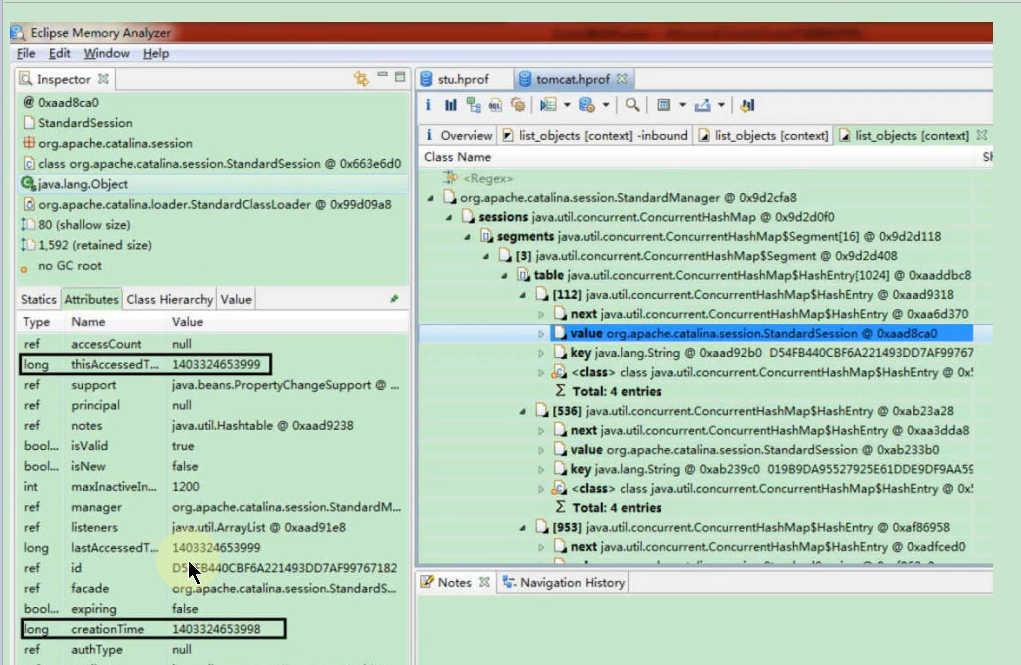The width and height of the screenshot is (1021, 665).
Task: Expand the Query Browser dropdown arrow
Action: [x=606, y=105]
